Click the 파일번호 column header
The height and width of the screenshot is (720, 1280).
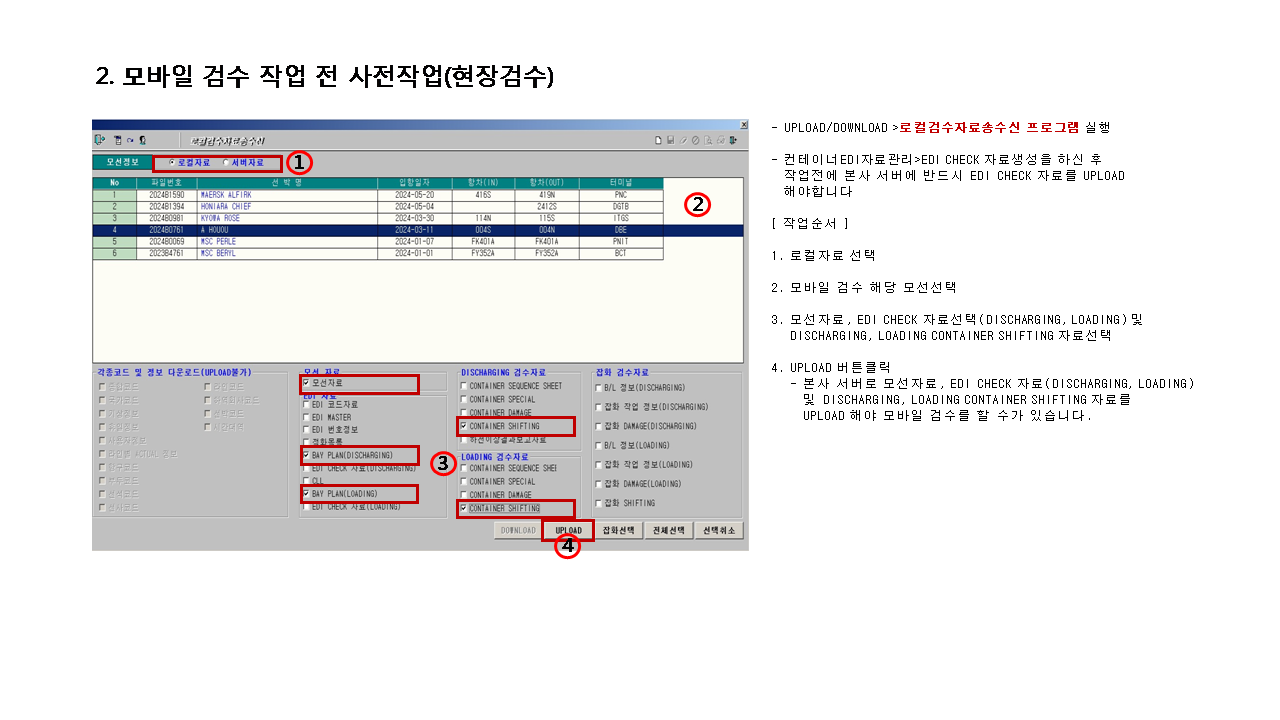(x=167, y=183)
